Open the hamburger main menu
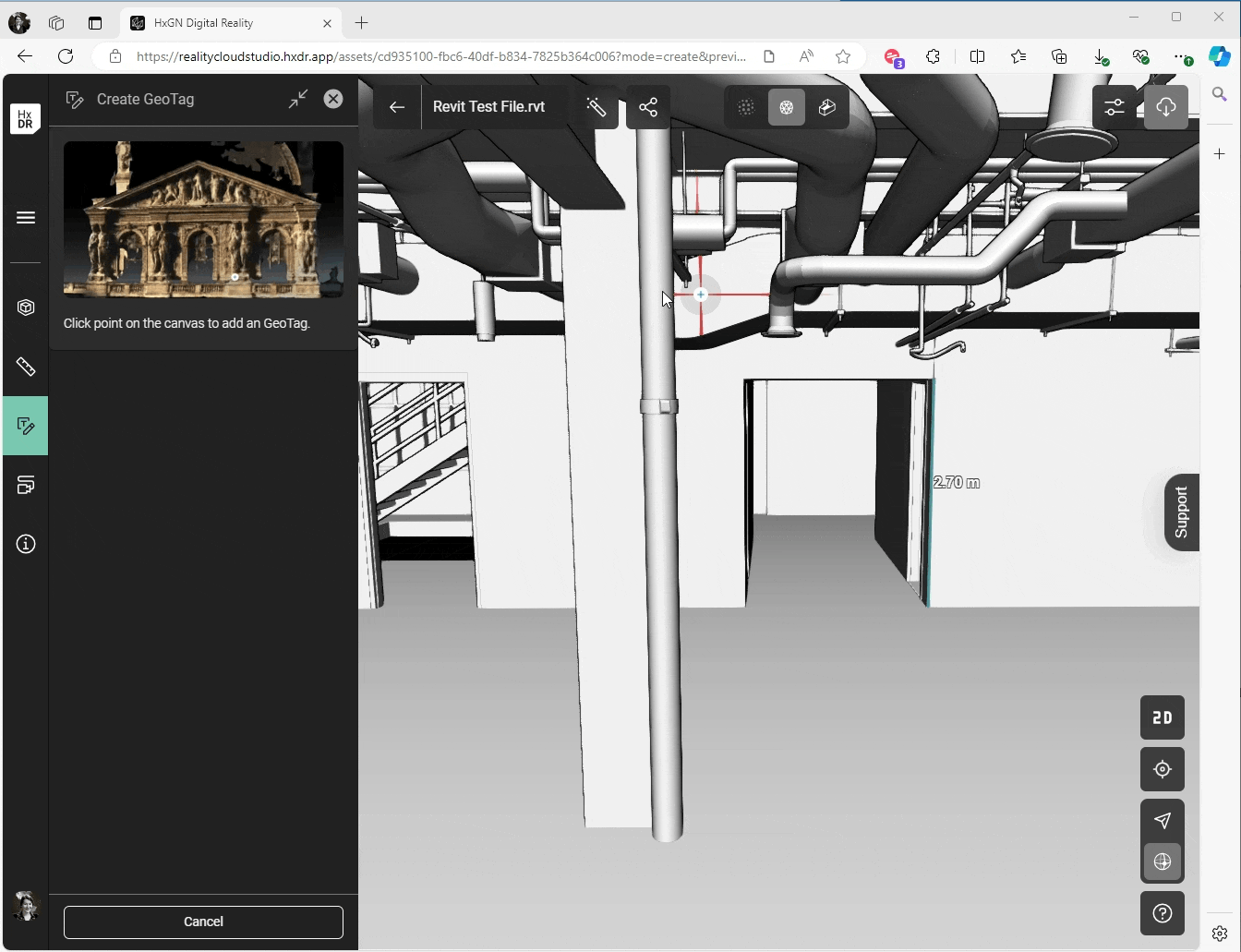The image size is (1241, 952). coord(26,218)
